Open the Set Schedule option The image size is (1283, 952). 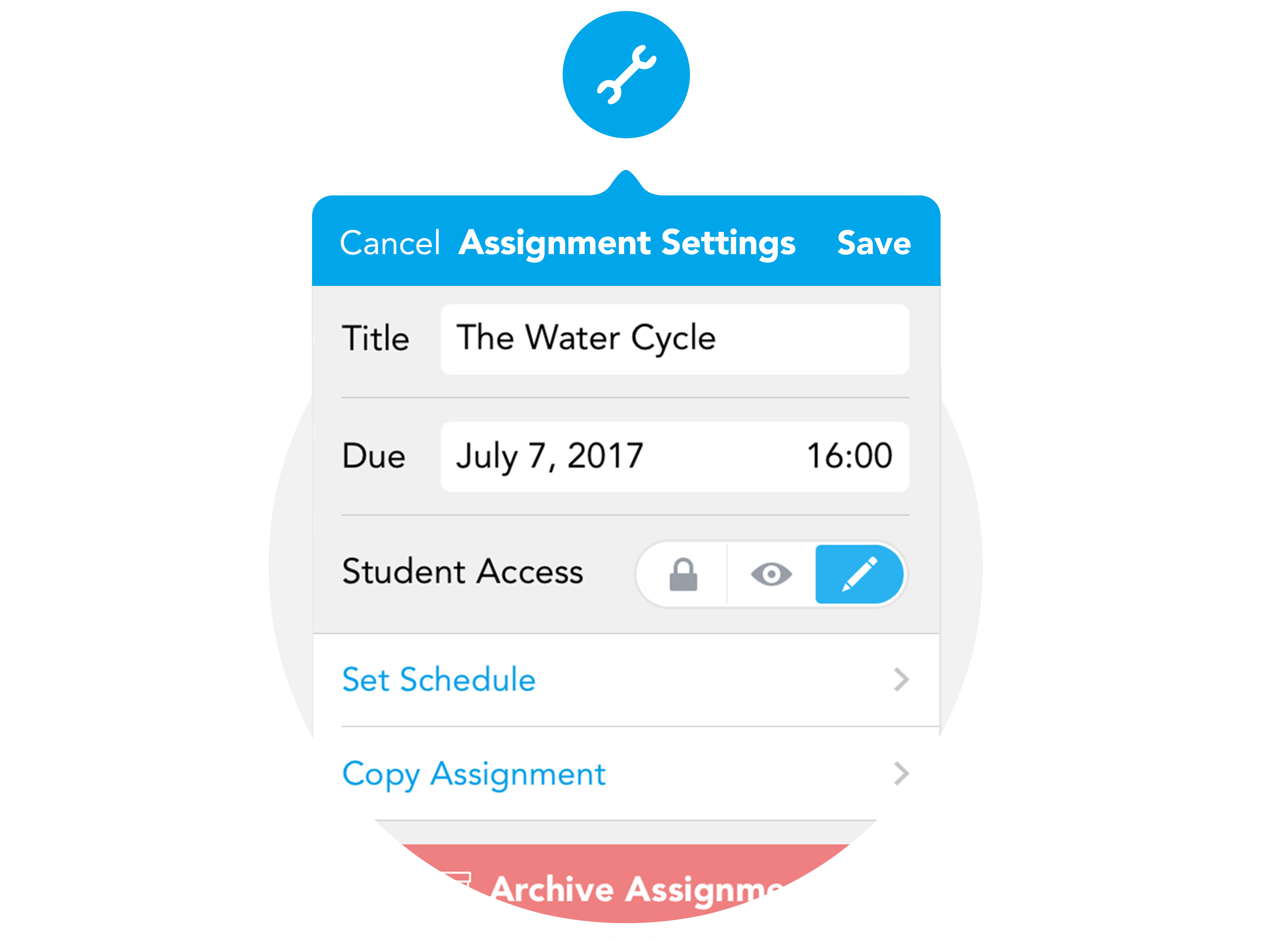(x=439, y=679)
